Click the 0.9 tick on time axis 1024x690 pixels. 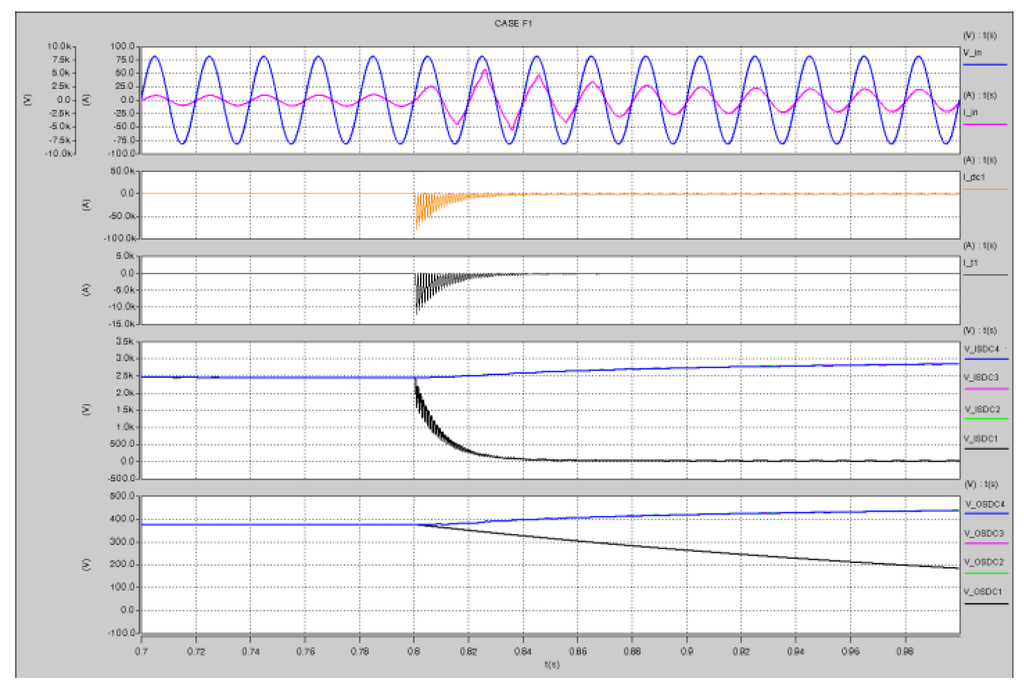click(686, 649)
